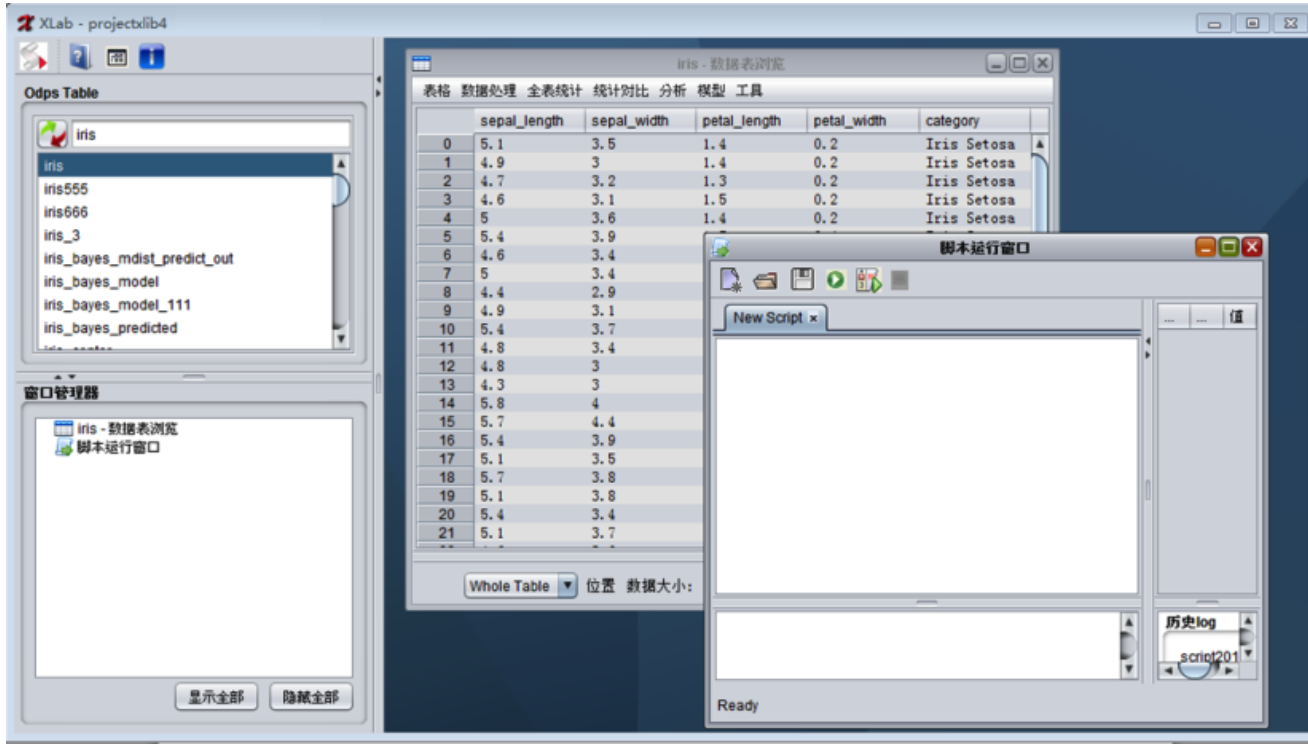Image resolution: width=1308 pixels, height=754 pixels.
Task: Select iris_bayes_model_111 in the list
Action: coord(184,305)
